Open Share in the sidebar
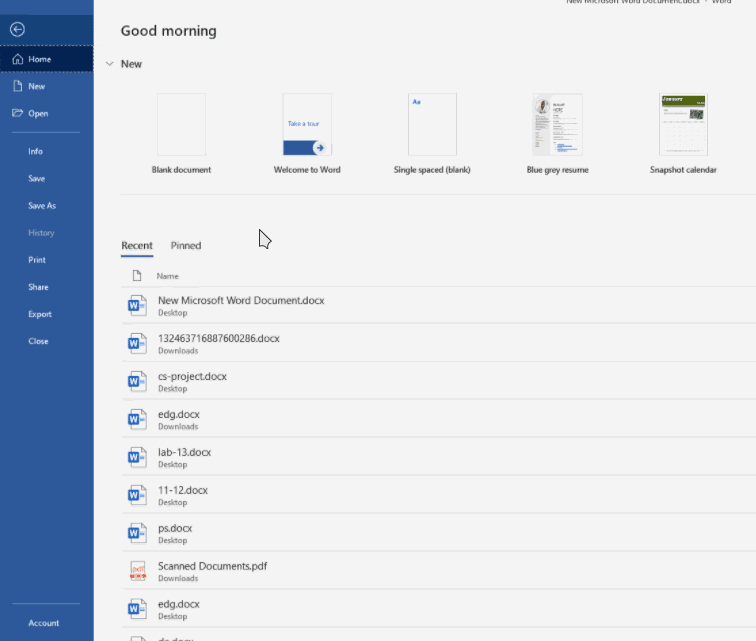This screenshot has width=756, height=641. click(x=38, y=287)
